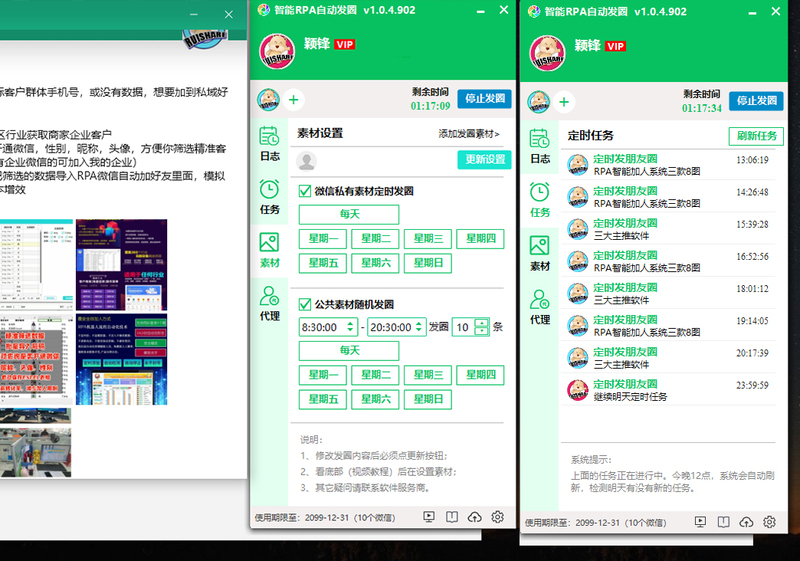Image resolution: width=800 pixels, height=561 pixels.
Task: Toggle 星期三 under 微信私有素材定时发圈
Action: pyautogui.click(x=428, y=239)
